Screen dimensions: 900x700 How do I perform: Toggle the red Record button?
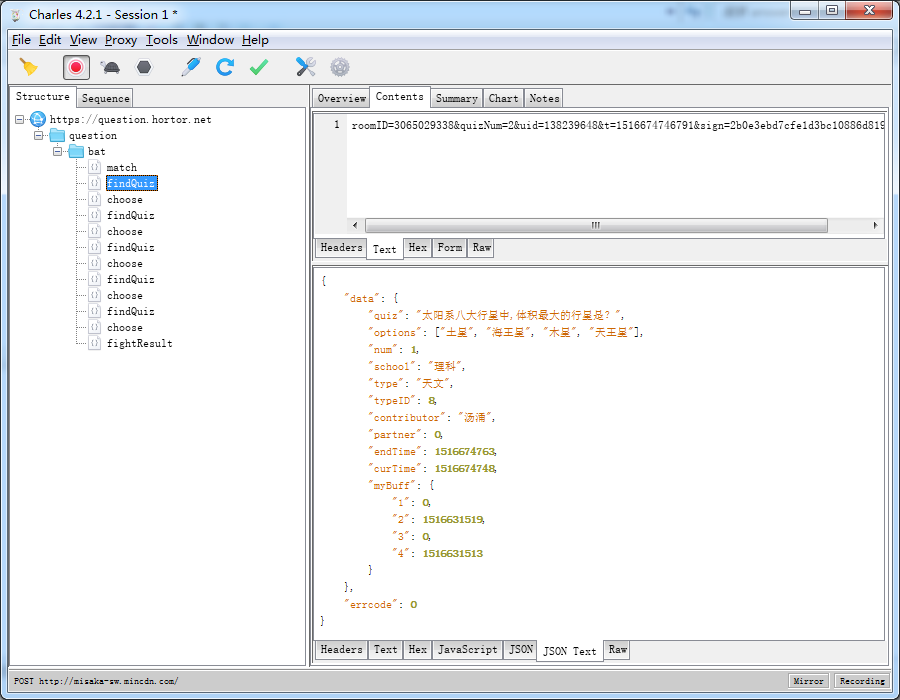[x=76, y=68]
